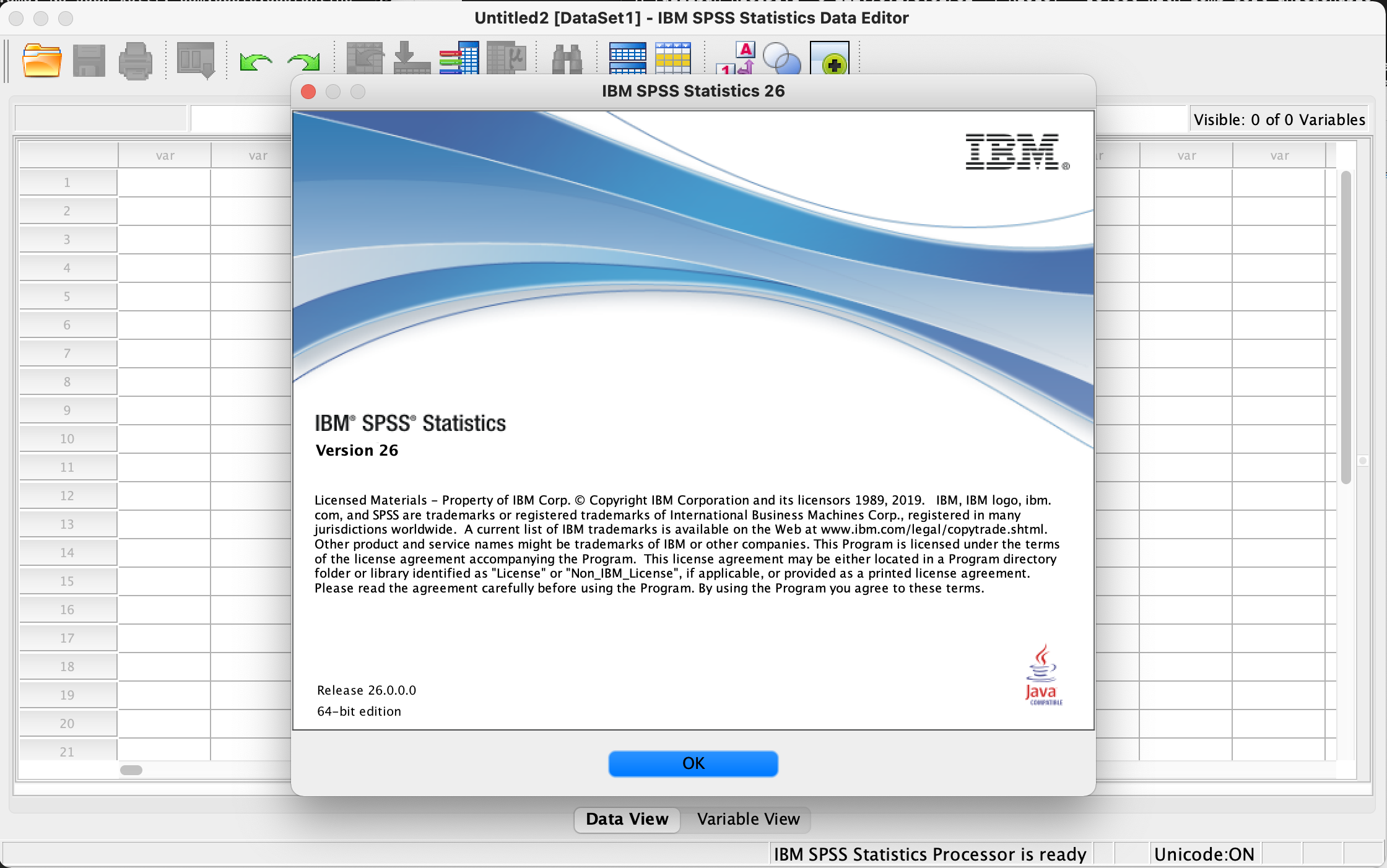Click the horizontal scrollbar thumb in data grid
Screen dimensions: 1387x868
[x=131, y=770]
